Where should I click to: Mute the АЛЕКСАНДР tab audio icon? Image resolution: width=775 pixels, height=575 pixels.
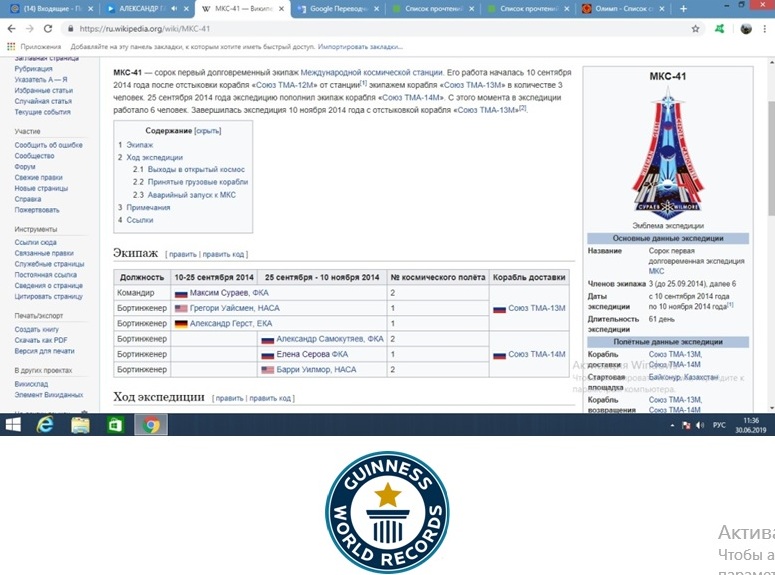pos(174,8)
